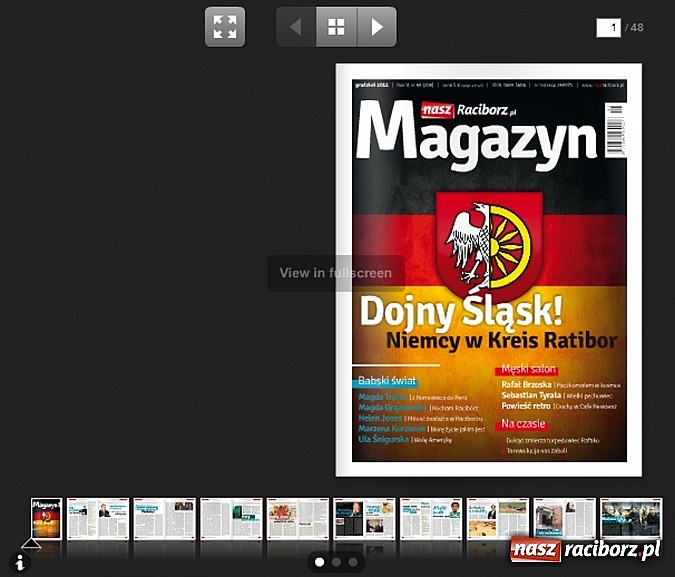
Task: Go to next page arrow
Action: point(377,27)
